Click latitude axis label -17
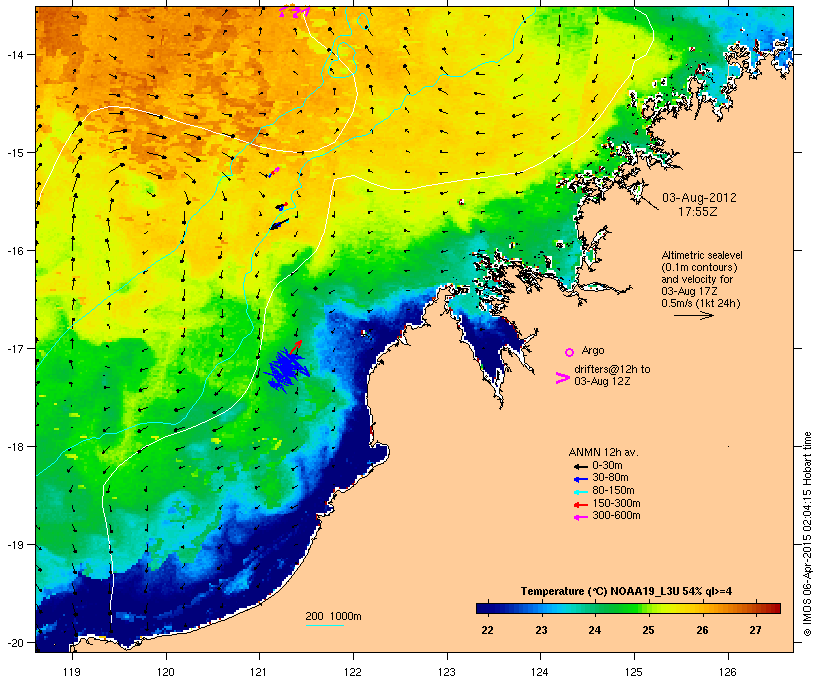Viewport: 820px width, 680px height. (x=15, y=349)
